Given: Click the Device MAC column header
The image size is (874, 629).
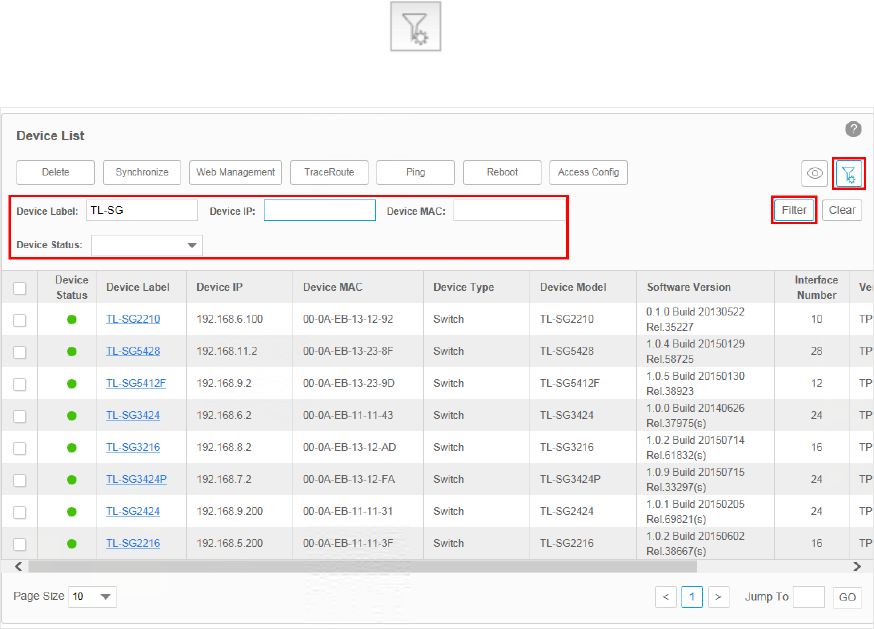Looking at the screenshot, I should click(333, 287).
